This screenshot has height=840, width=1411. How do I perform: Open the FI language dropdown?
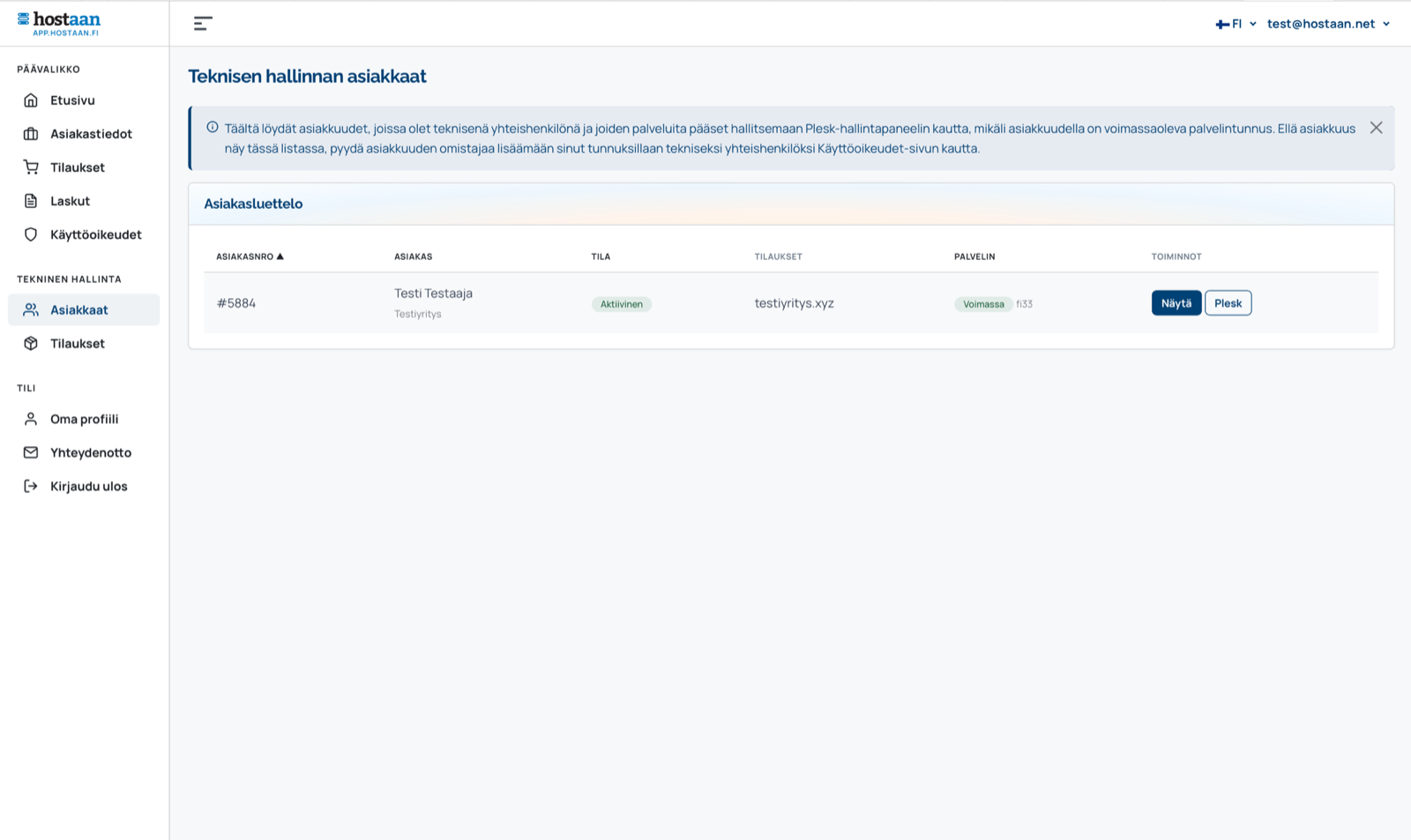1236,24
